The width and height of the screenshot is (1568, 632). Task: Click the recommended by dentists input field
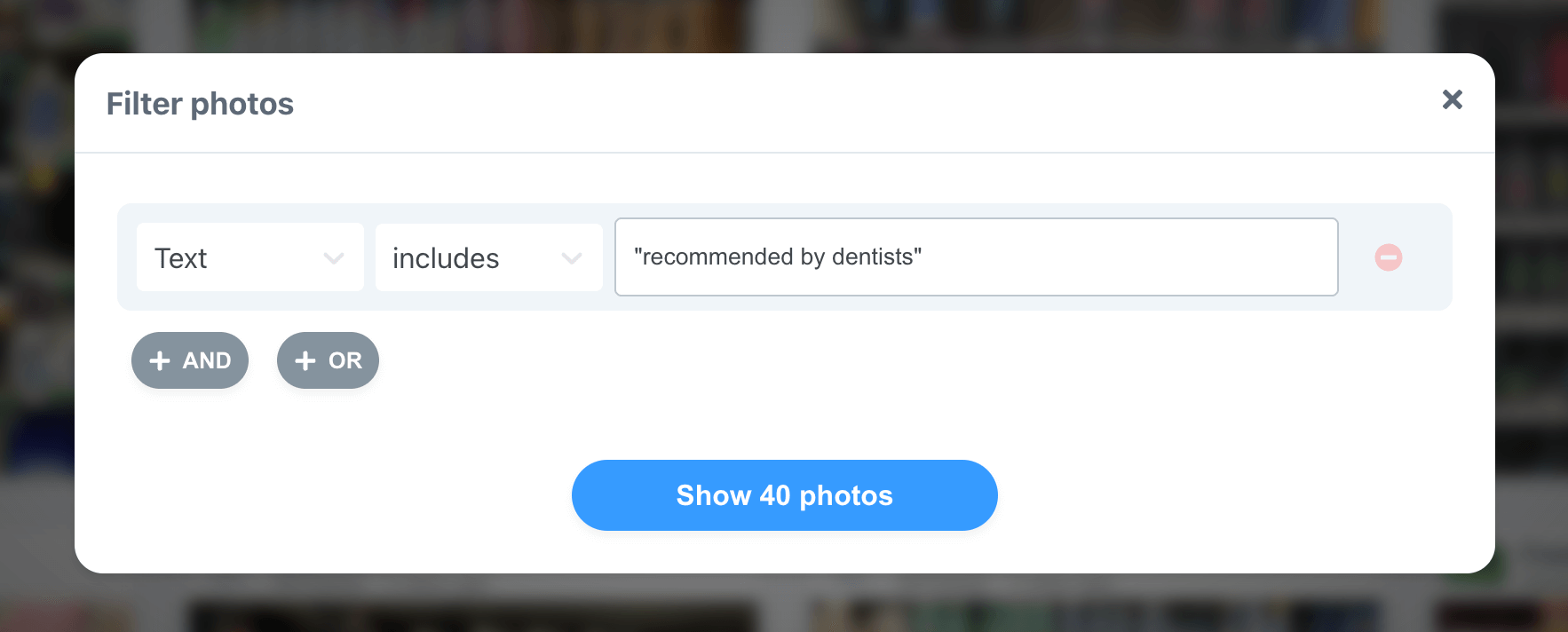[975, 257]
